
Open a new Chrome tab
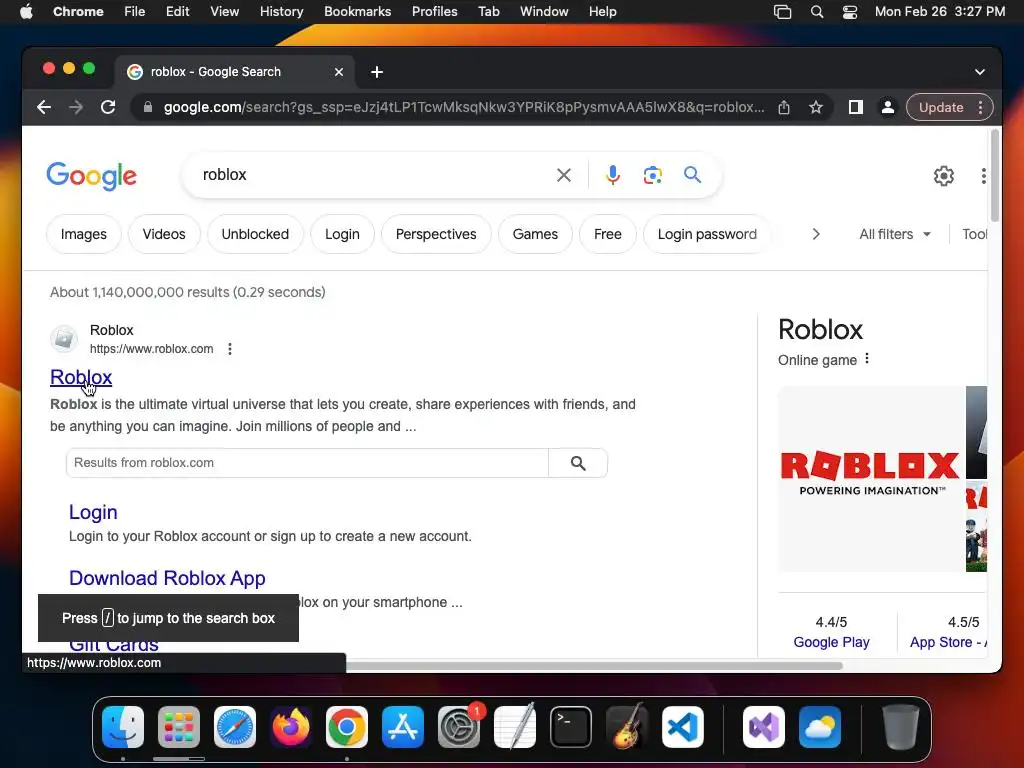[x=377, y=72]
